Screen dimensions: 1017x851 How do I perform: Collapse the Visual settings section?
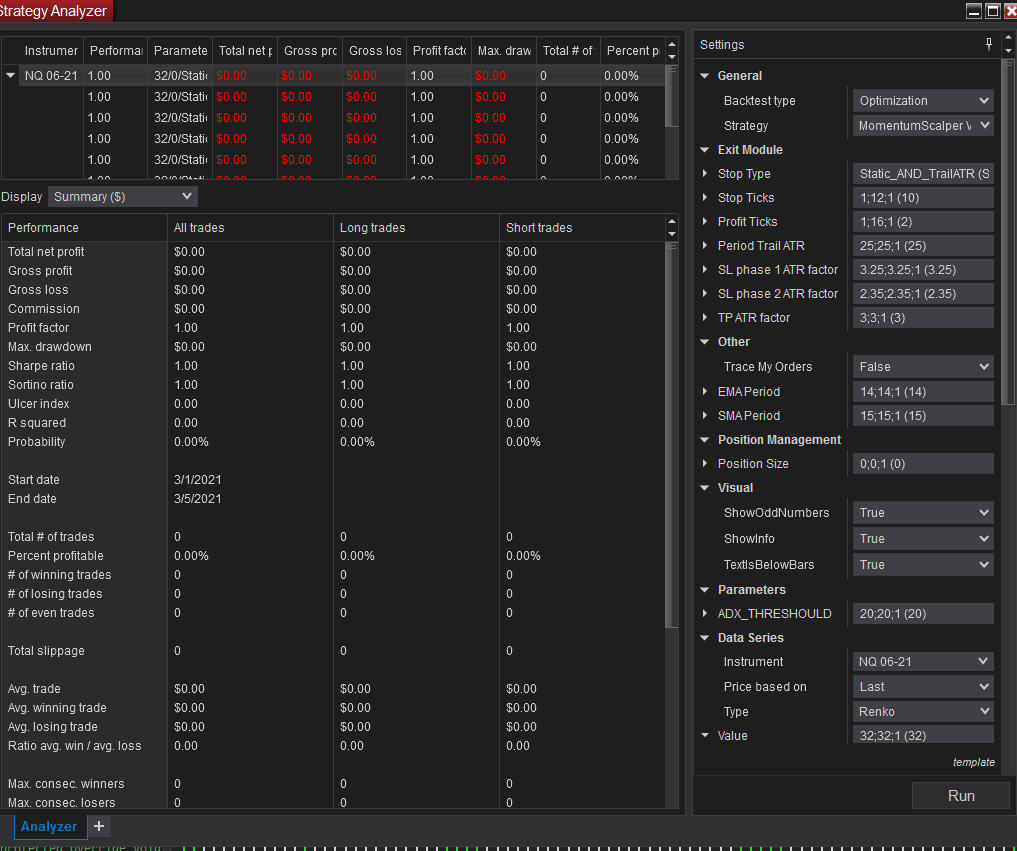(x=705, y=488)
